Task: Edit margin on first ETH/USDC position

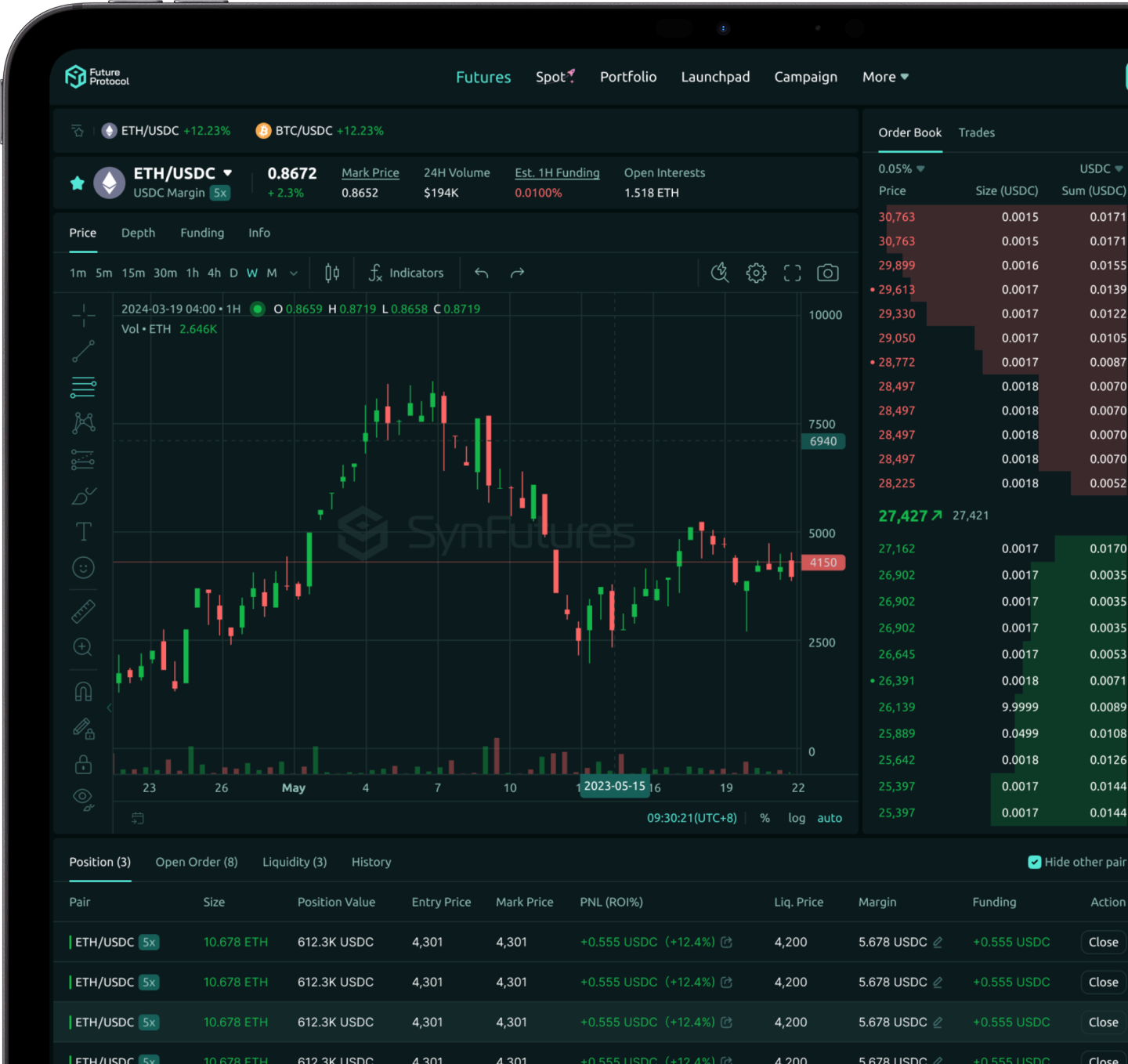Action: (938, 942)
